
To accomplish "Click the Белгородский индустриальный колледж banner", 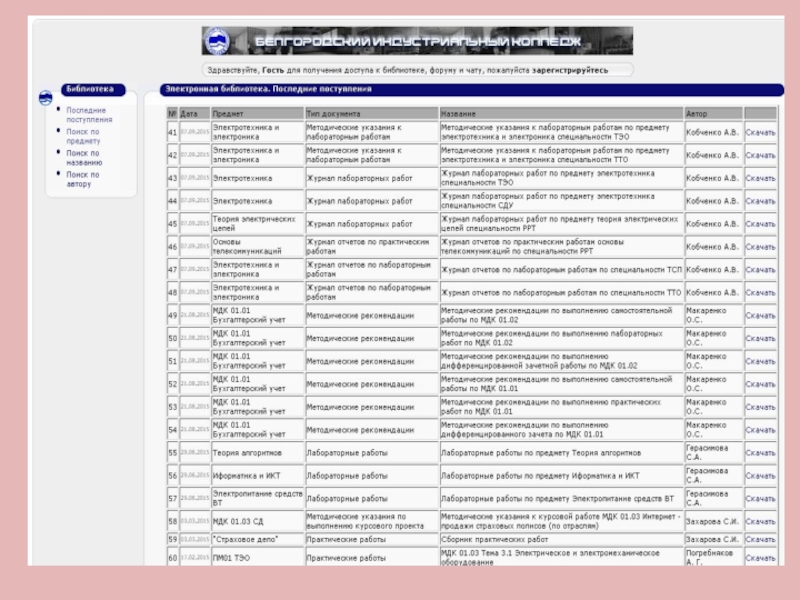I will [x=417, y=41].
